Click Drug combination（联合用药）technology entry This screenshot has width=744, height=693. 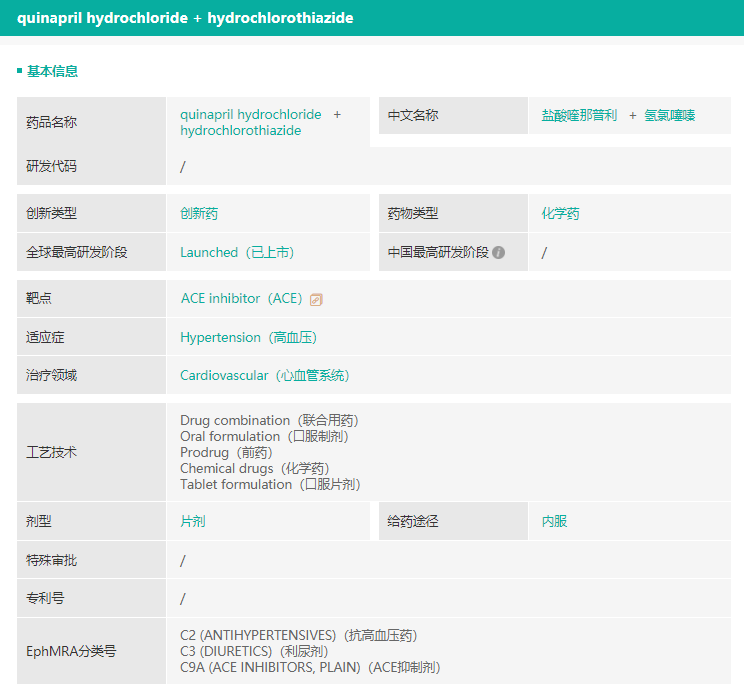(x=268, y=420)
